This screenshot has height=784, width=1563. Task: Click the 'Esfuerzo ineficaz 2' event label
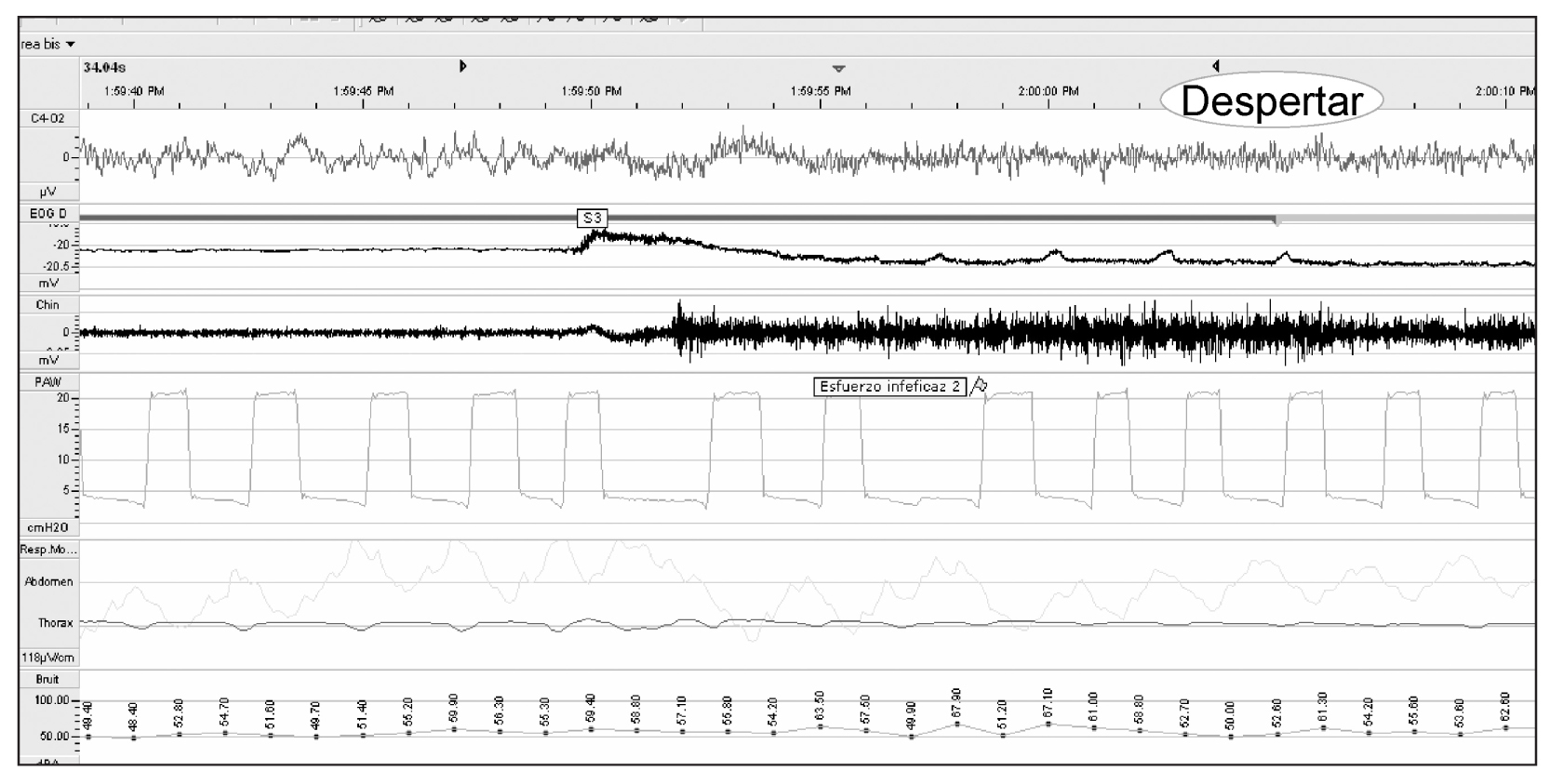pos(889,387)
